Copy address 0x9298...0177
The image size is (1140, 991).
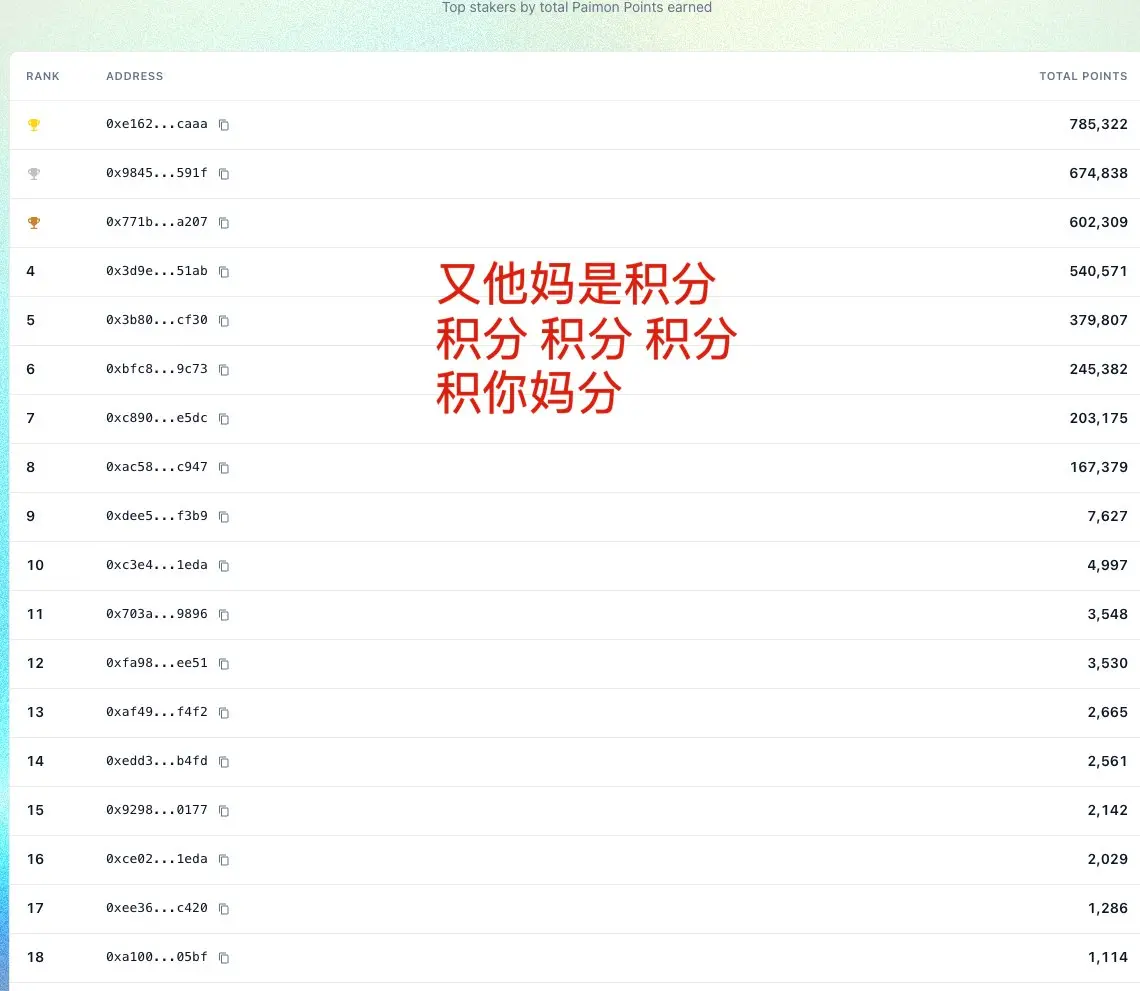[224, 811]
